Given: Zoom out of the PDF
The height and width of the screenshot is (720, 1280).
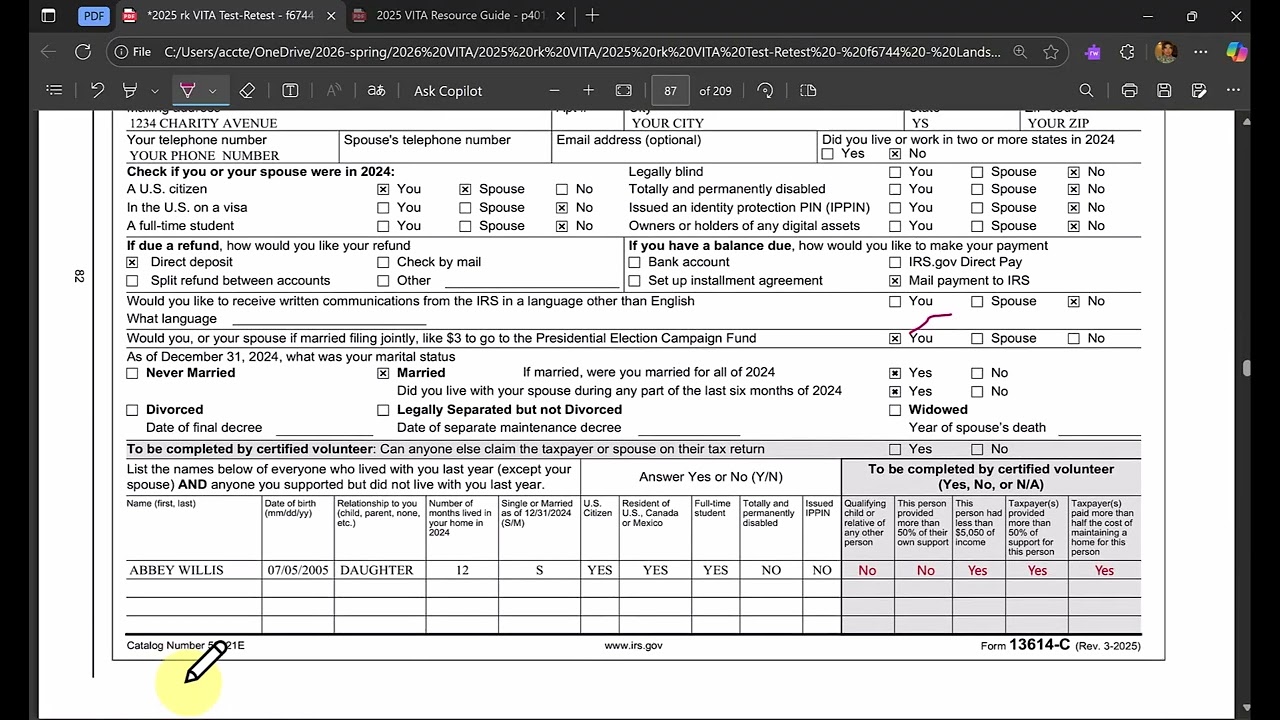Looking at the screenshot, I should (x=555, y=91).
